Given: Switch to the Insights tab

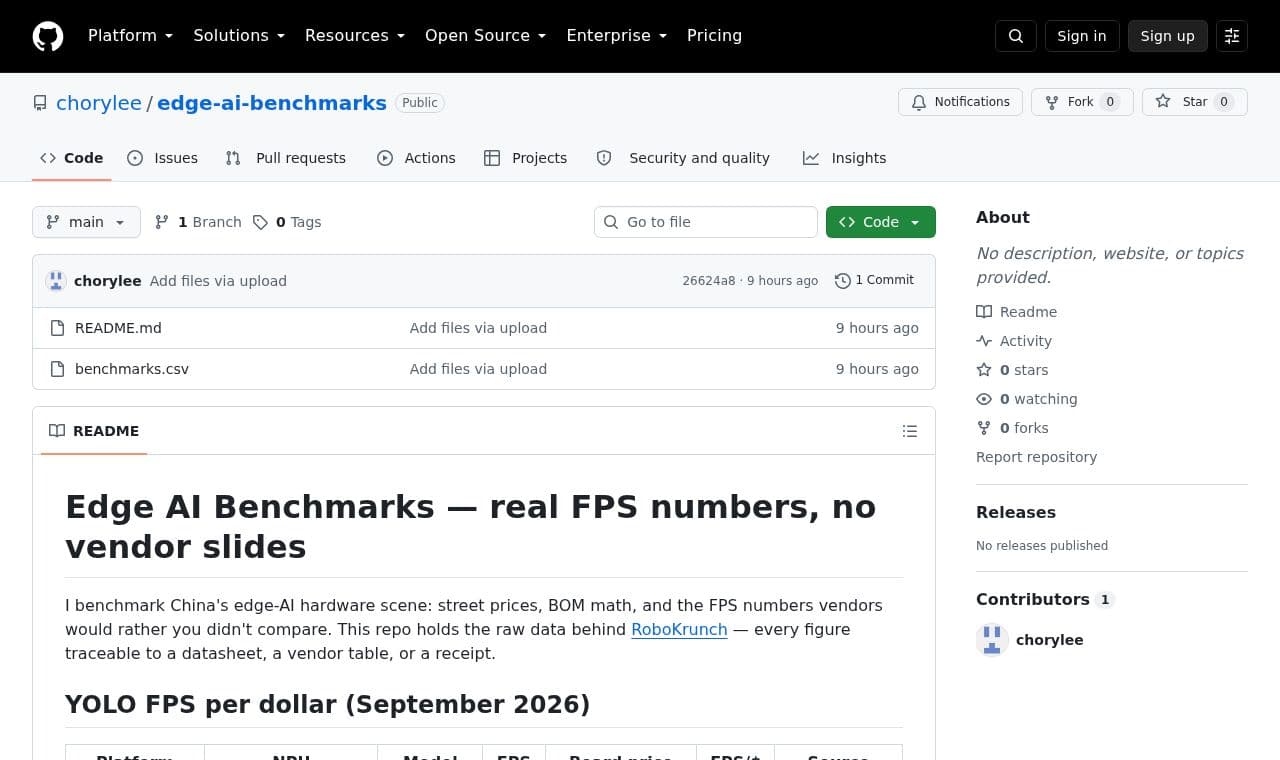Looking at the screenshot, I should click(x=845, y=158).
